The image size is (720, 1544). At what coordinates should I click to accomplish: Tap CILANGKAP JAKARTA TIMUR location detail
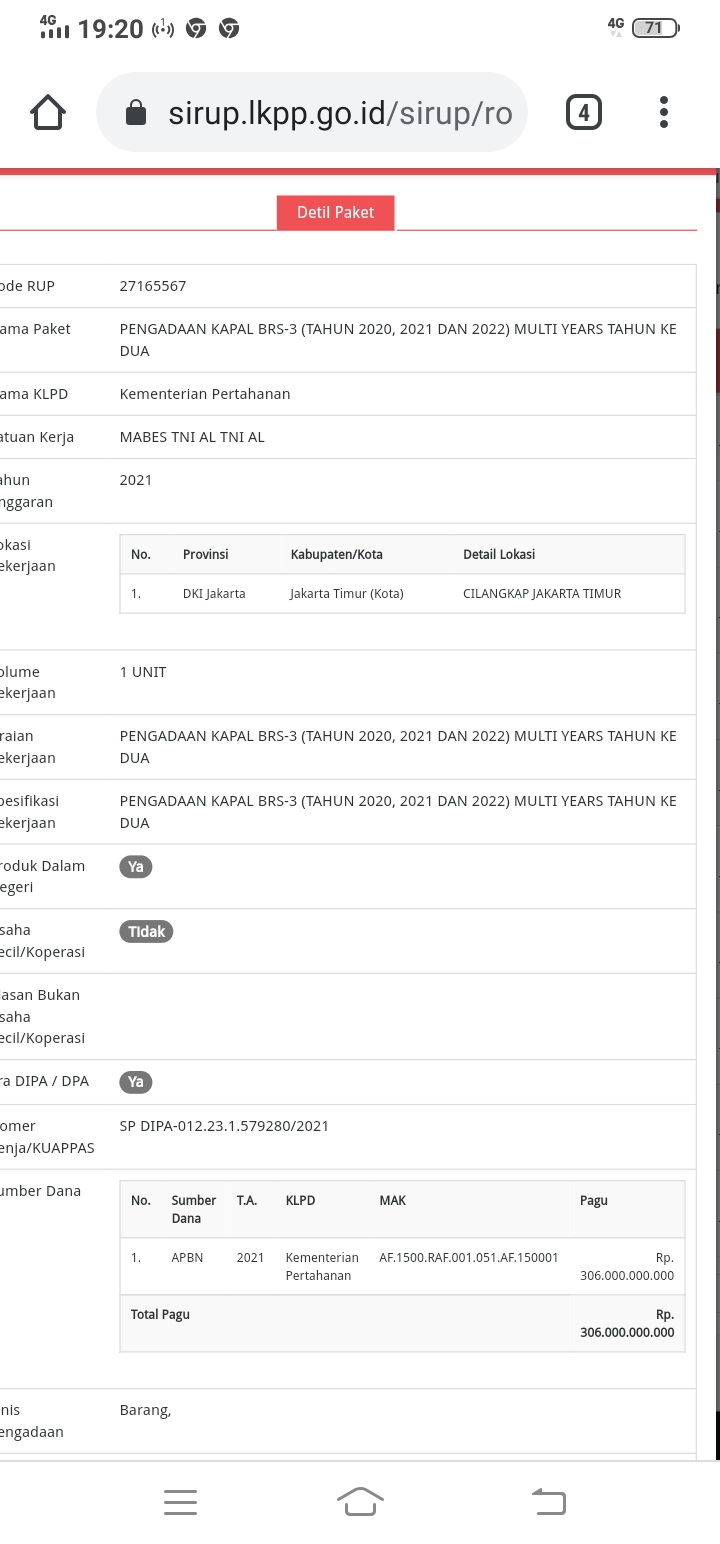[x=542, y=594]
